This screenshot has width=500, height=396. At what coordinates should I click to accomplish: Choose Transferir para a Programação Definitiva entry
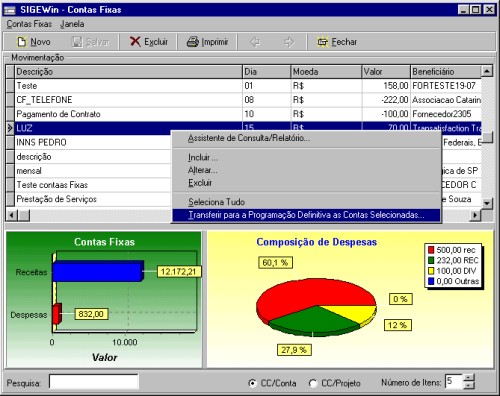[x=306, y=215]
